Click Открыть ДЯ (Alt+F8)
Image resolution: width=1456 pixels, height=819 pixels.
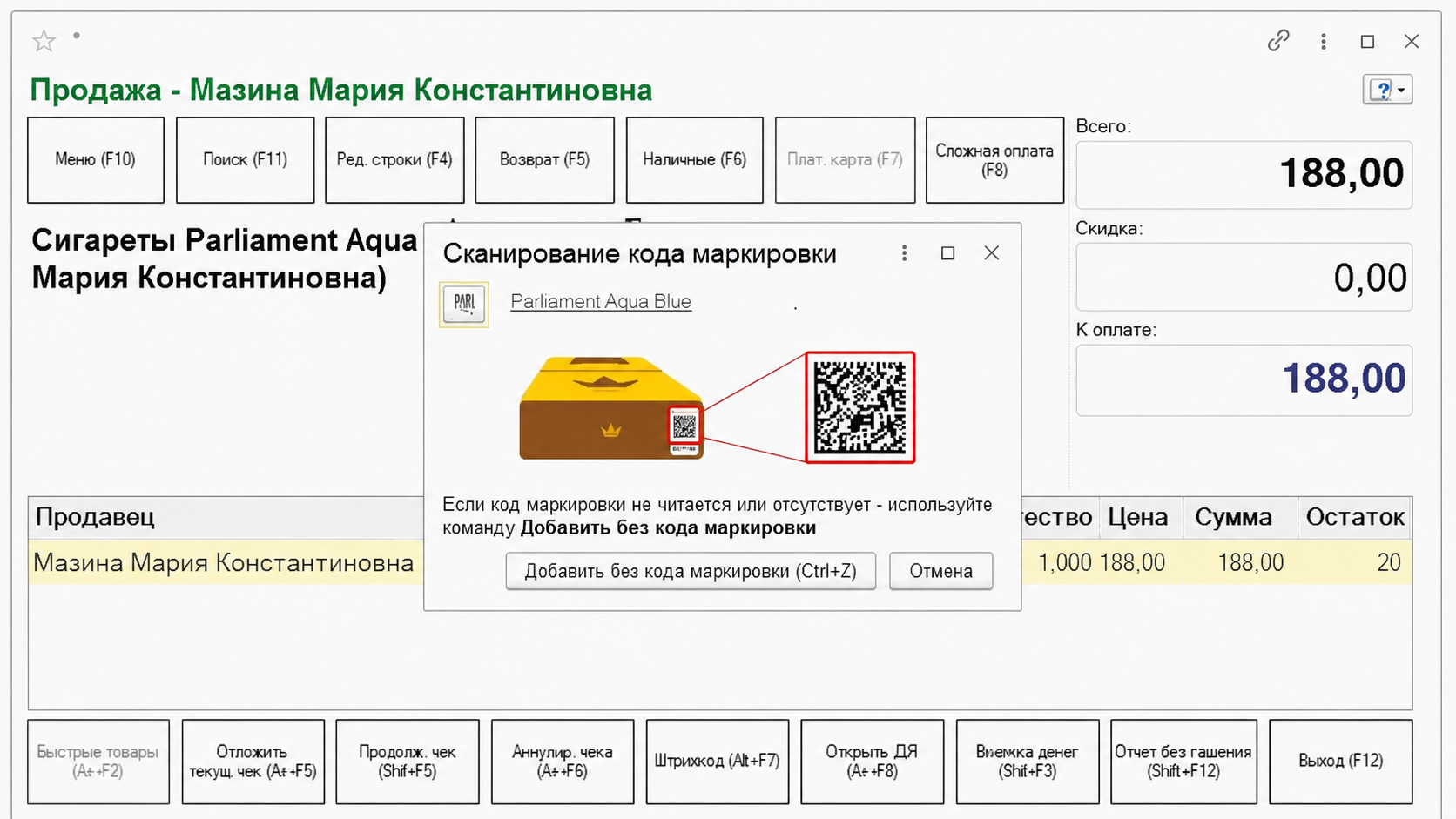[873, 762]
